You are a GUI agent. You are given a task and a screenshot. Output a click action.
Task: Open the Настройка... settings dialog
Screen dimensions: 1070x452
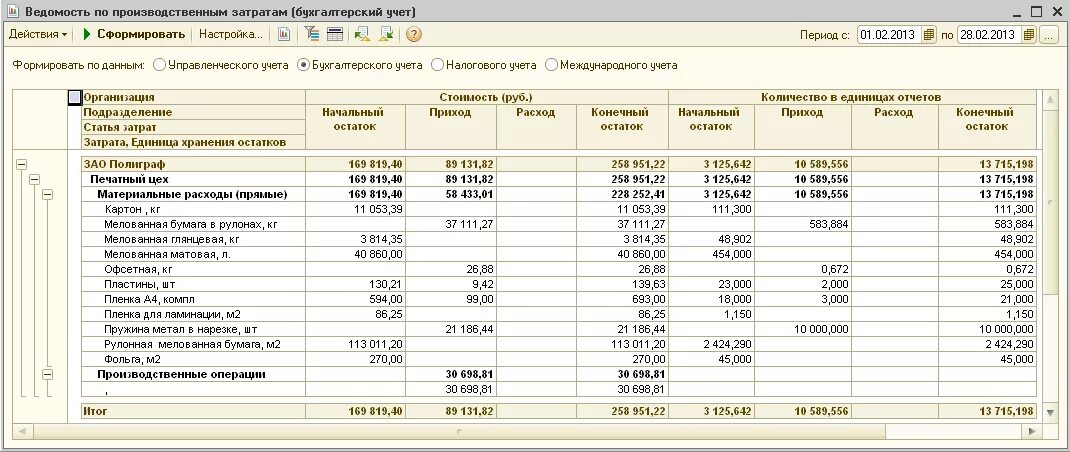231,34
